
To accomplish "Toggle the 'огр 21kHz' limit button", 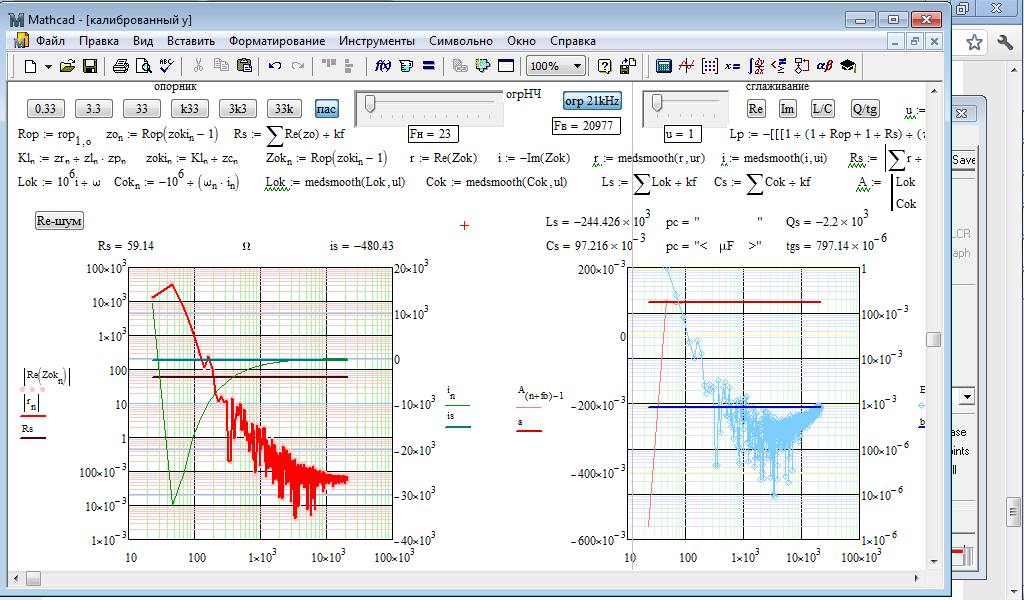I will point(592,102).
